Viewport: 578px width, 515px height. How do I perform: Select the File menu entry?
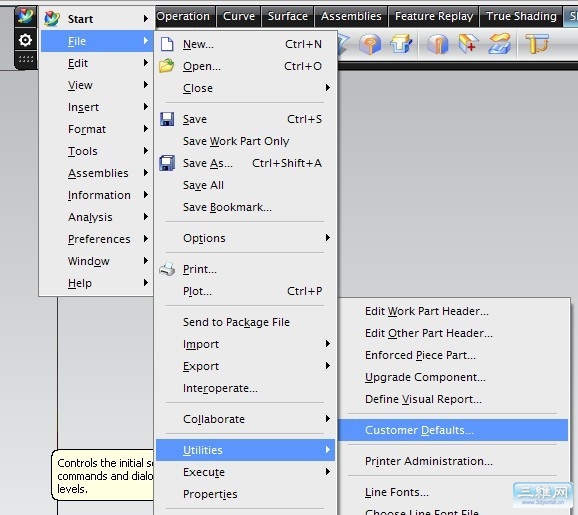pyautogui.click(x=97, y=41)
